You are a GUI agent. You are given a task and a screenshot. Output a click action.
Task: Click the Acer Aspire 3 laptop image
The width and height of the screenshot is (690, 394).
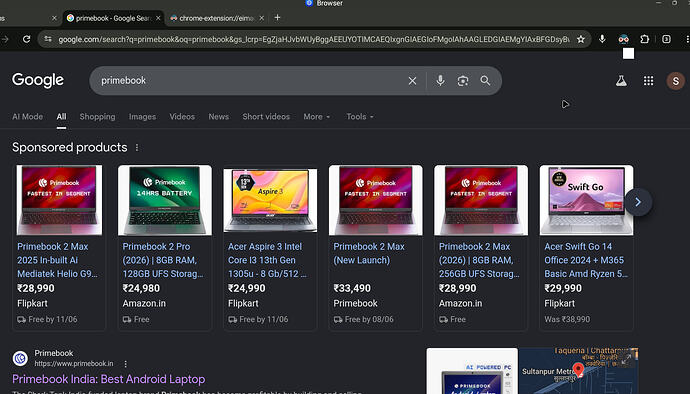point(270,200)
